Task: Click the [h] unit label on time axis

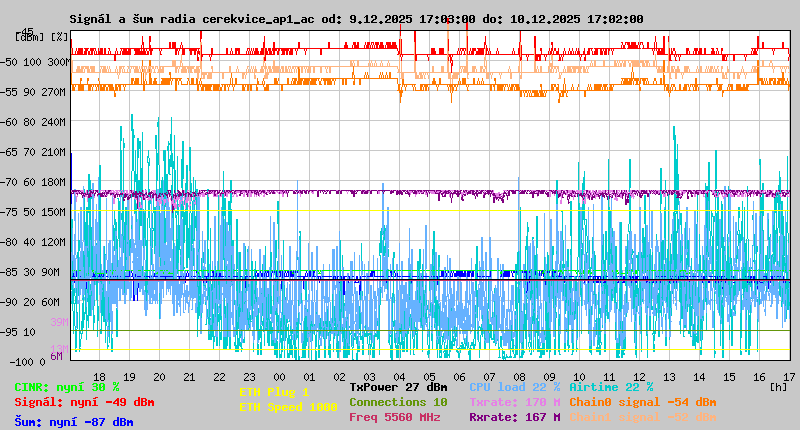Action: pos(778,387)
